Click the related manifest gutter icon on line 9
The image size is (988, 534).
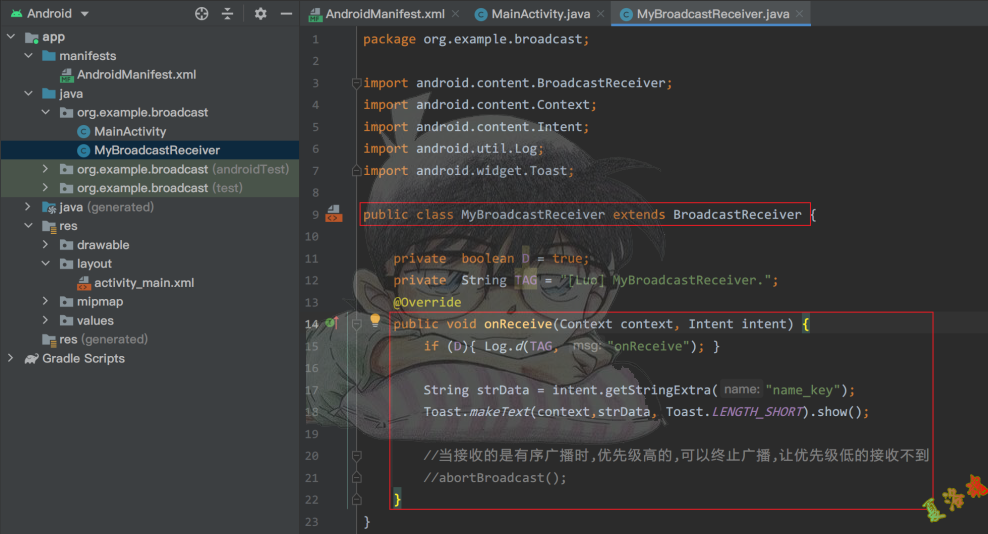[x=333, y=214]
